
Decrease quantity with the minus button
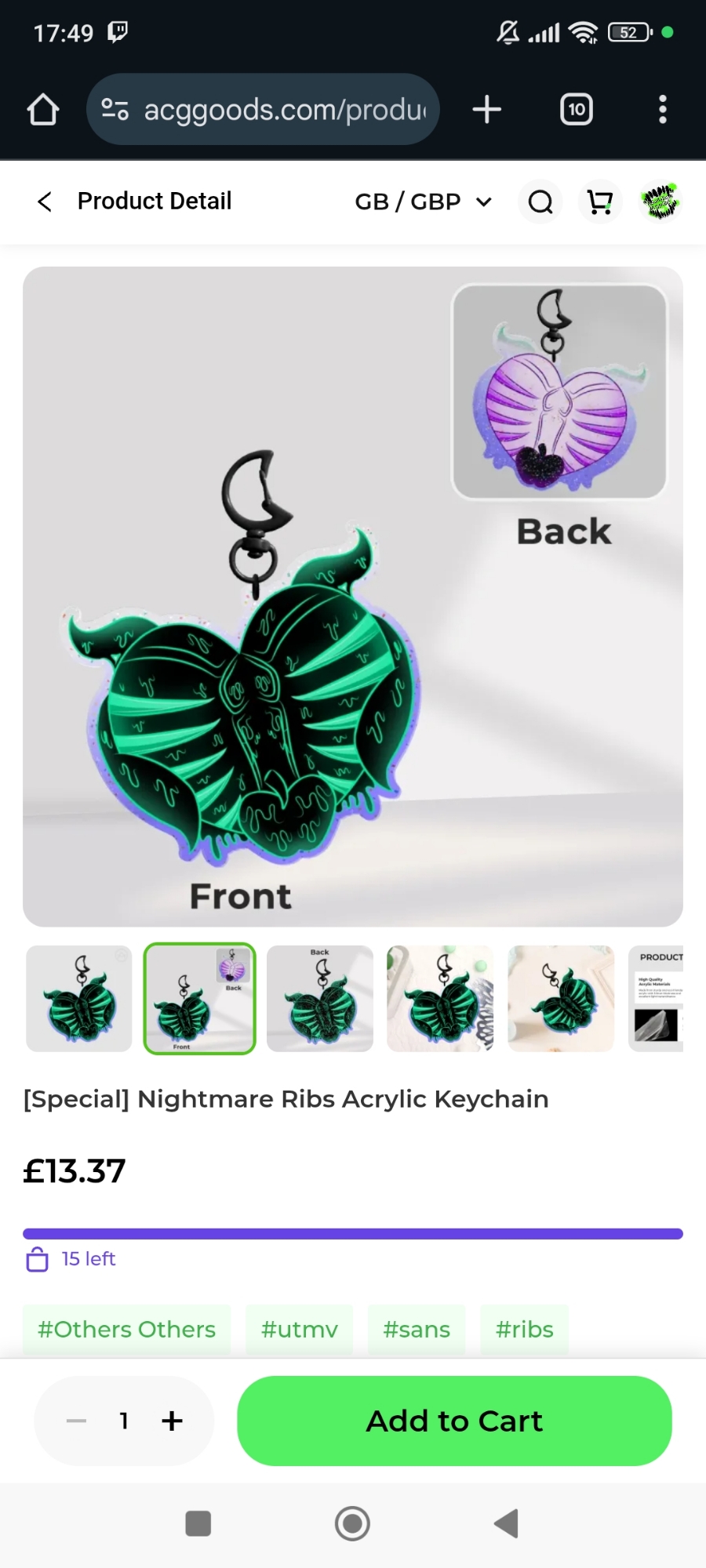(76, 1421)
